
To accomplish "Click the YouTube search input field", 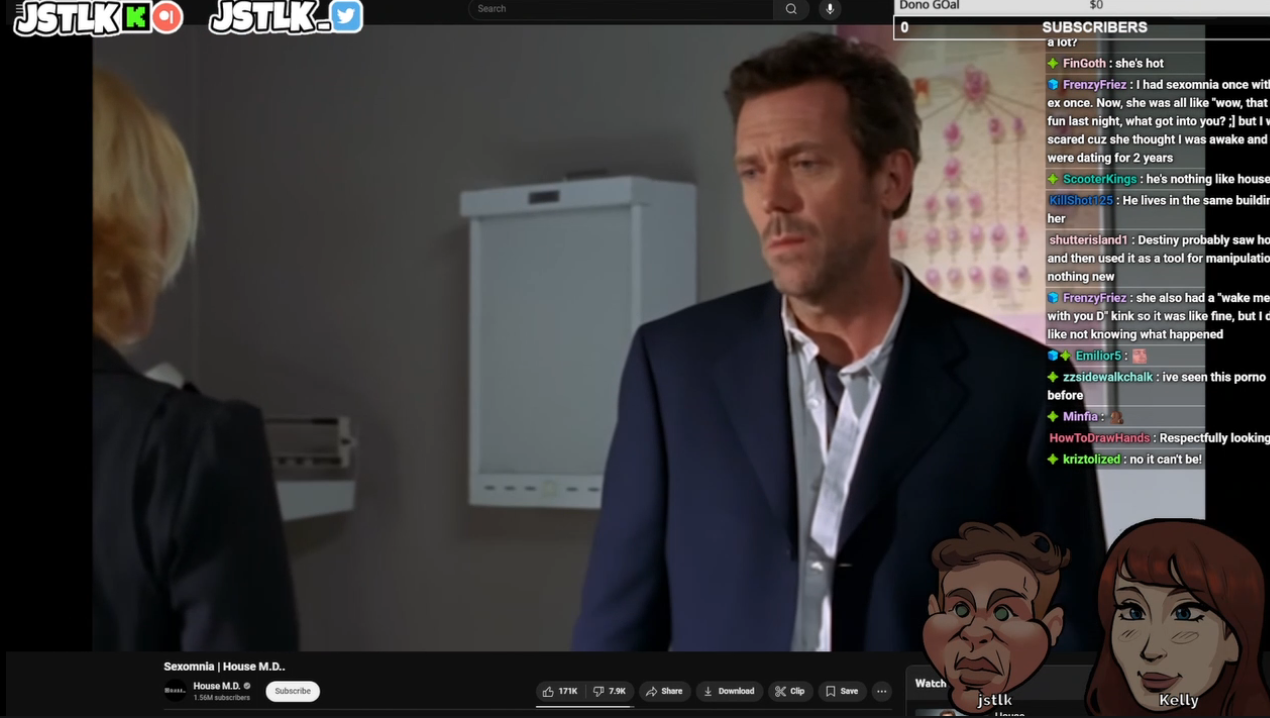I will tap(620, 9).
